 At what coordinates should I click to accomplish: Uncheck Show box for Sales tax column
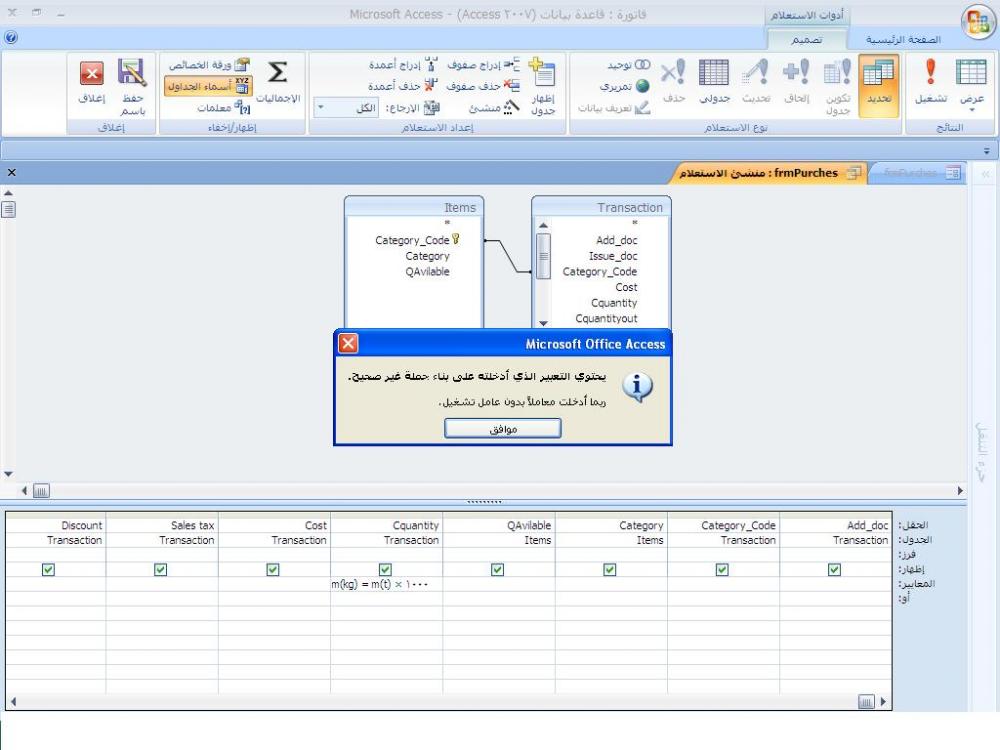coord(161,569)
